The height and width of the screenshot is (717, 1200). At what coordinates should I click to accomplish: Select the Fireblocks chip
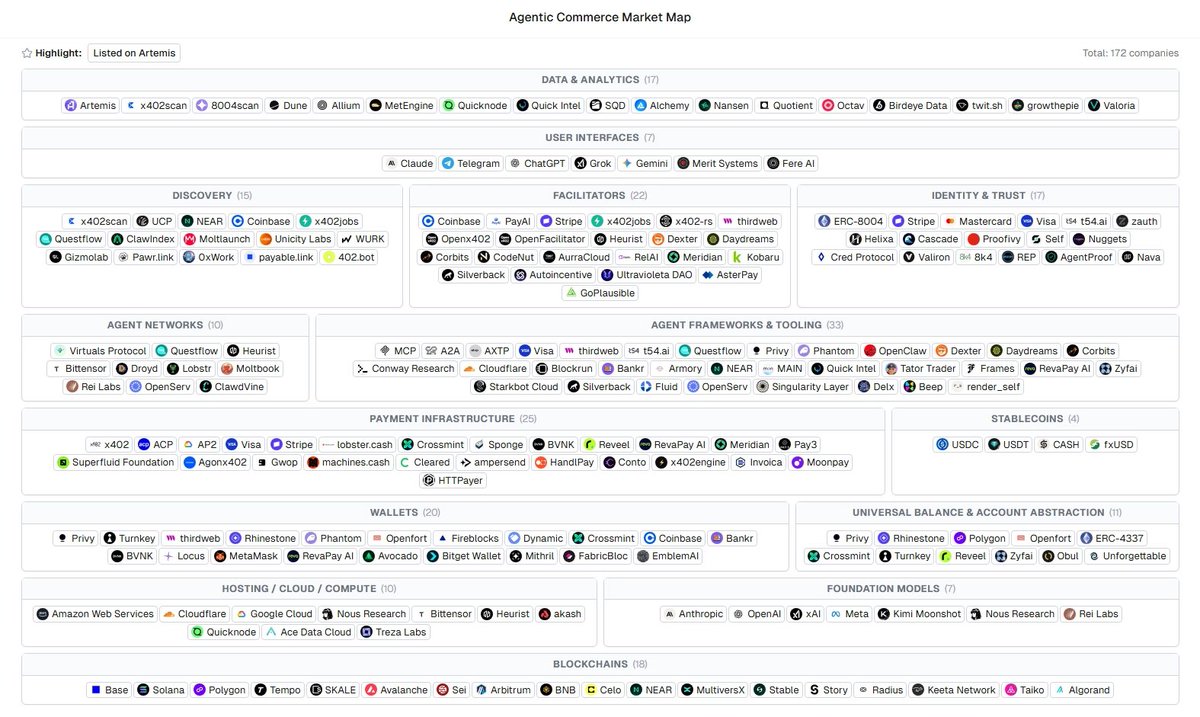468,539
